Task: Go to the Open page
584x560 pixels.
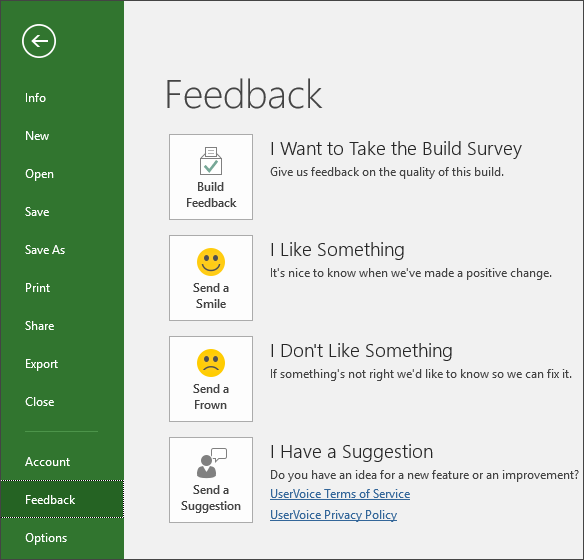Action: pos(39,174)
